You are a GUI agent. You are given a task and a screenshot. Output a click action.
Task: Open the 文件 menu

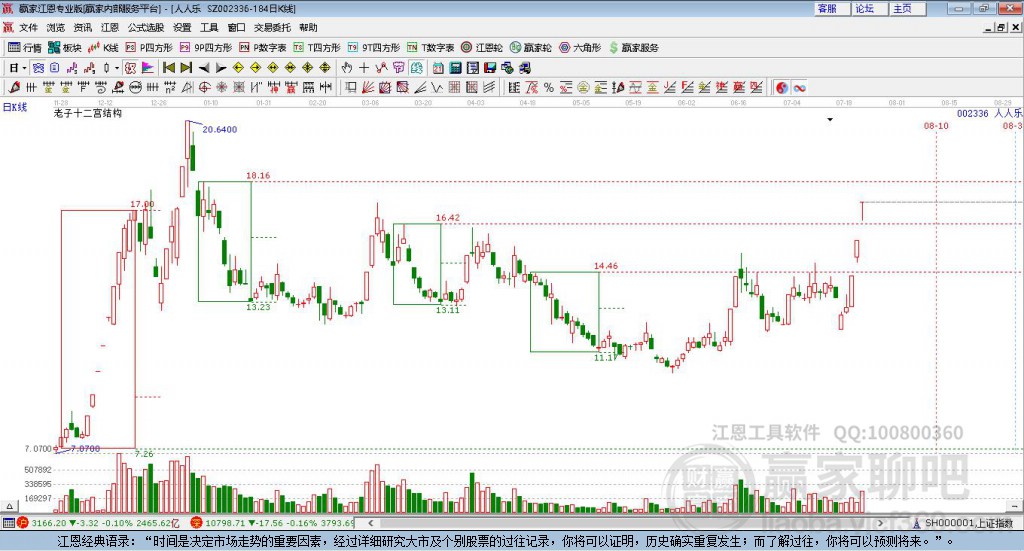click(28, 27)
